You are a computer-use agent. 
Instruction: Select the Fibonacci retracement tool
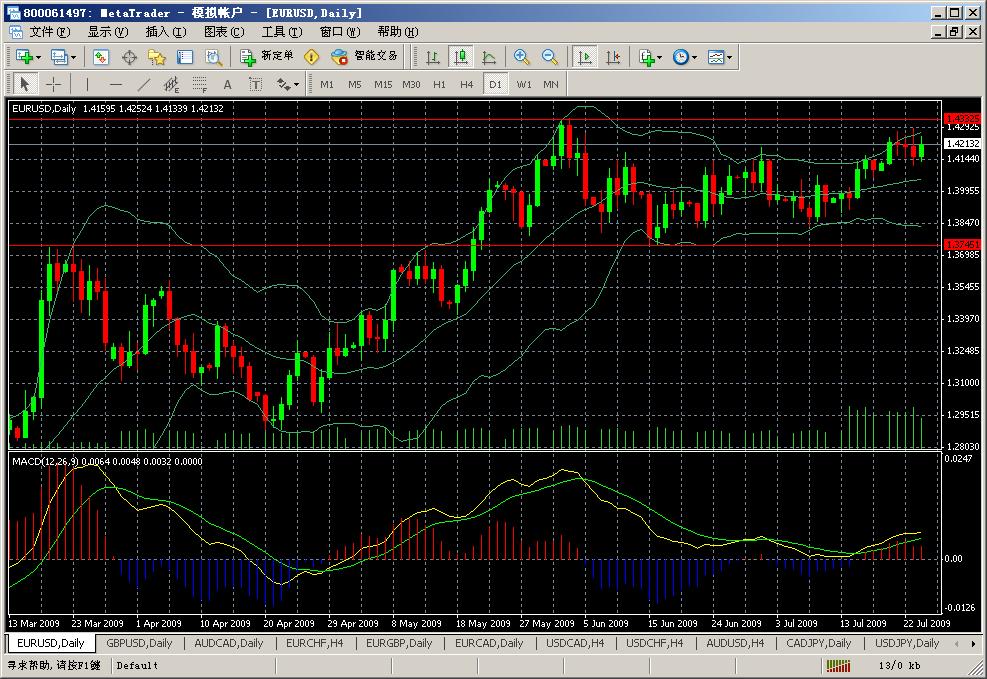point(199,84)
